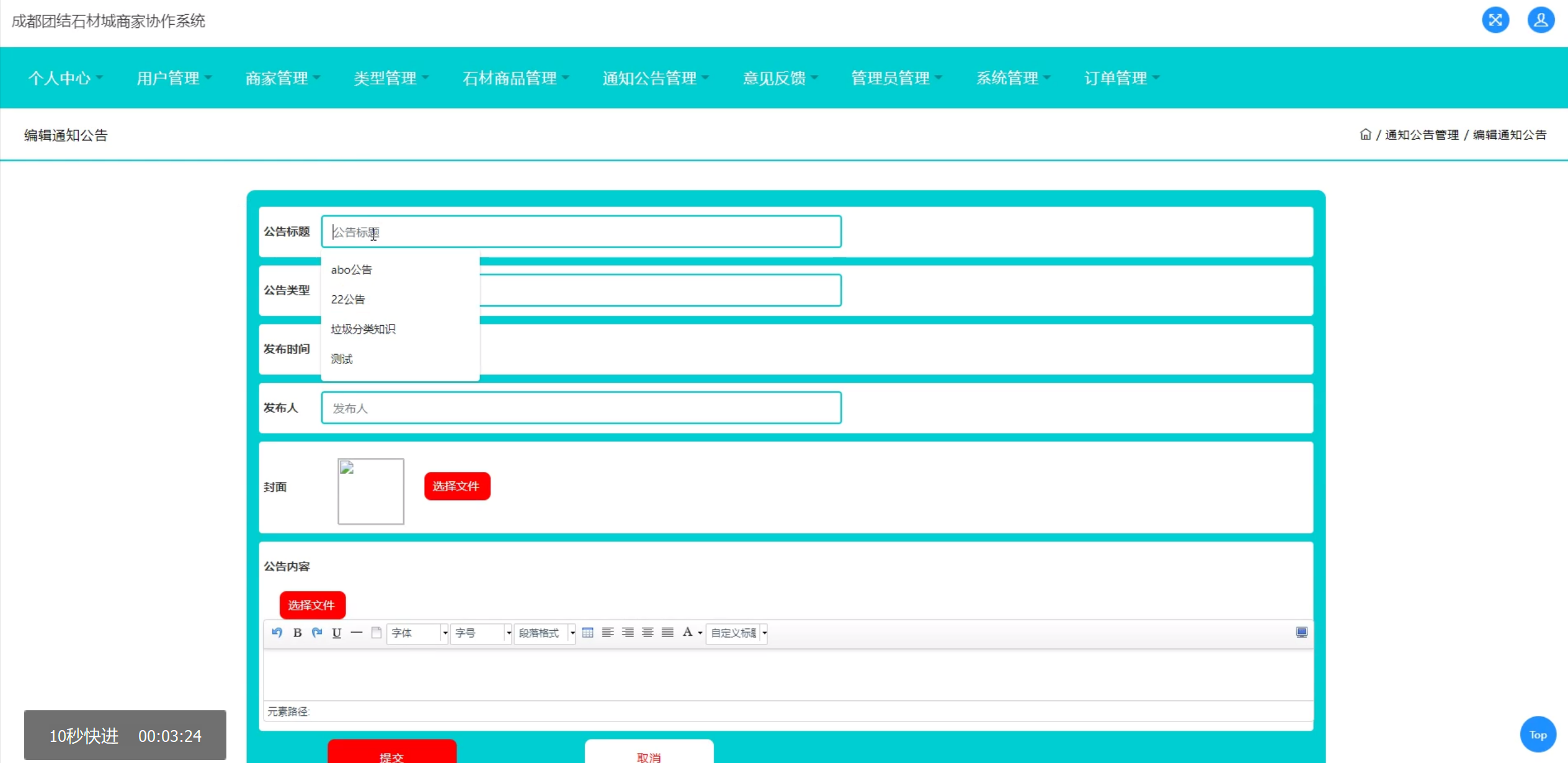Image resolution: width=1568 pixels, height=763 pixels.
Task: Toggle bold formatting in the editor
Action: coord(297,632)
